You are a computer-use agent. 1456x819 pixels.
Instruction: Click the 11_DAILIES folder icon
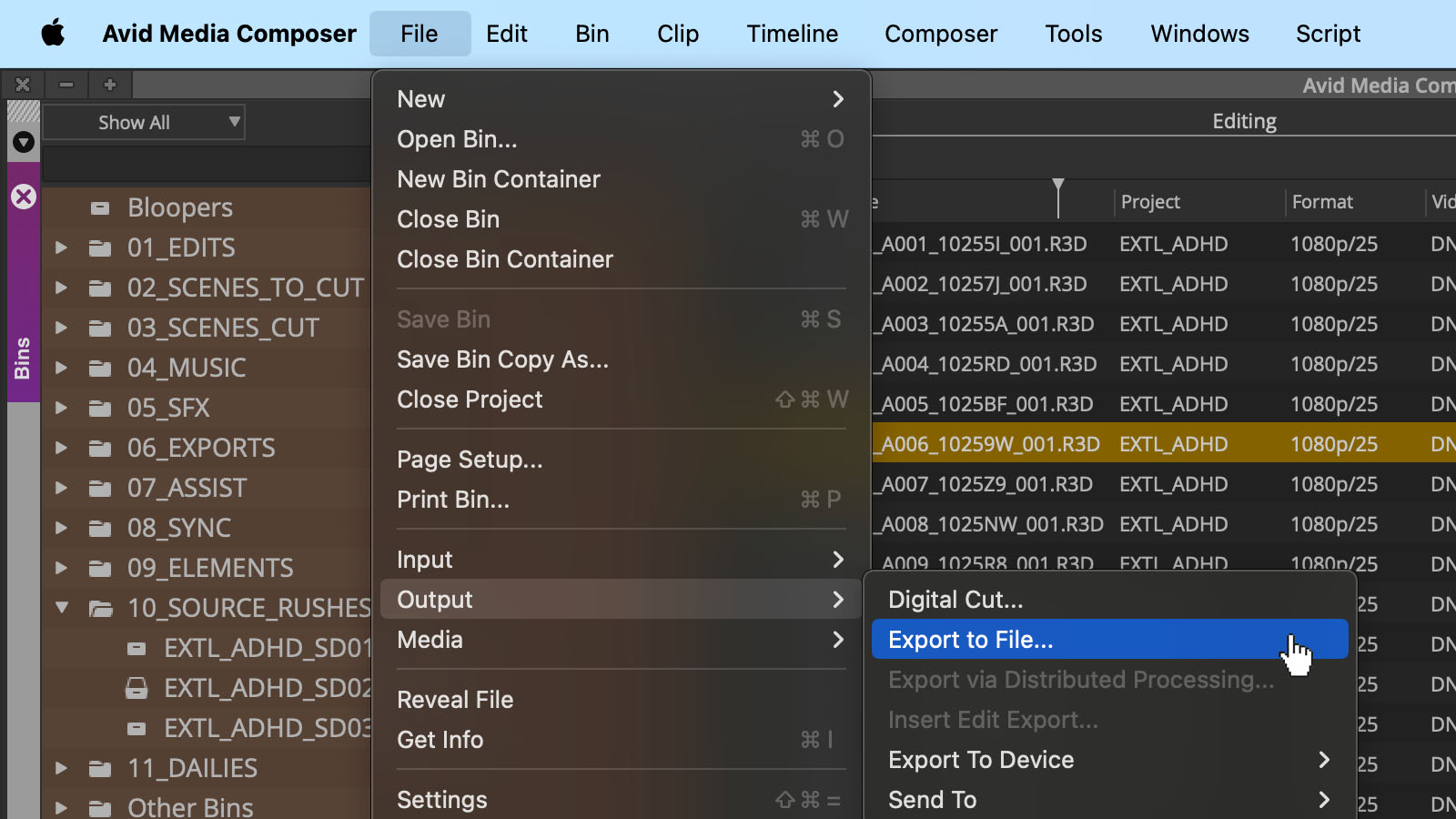[x=100, y=768]
